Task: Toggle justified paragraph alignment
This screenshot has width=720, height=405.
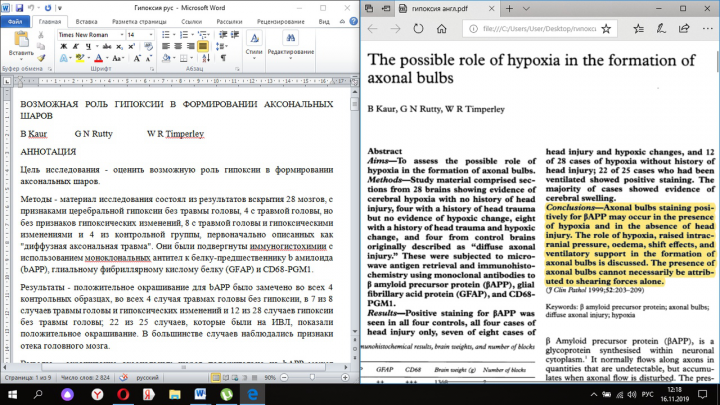Action: (202, 46)
